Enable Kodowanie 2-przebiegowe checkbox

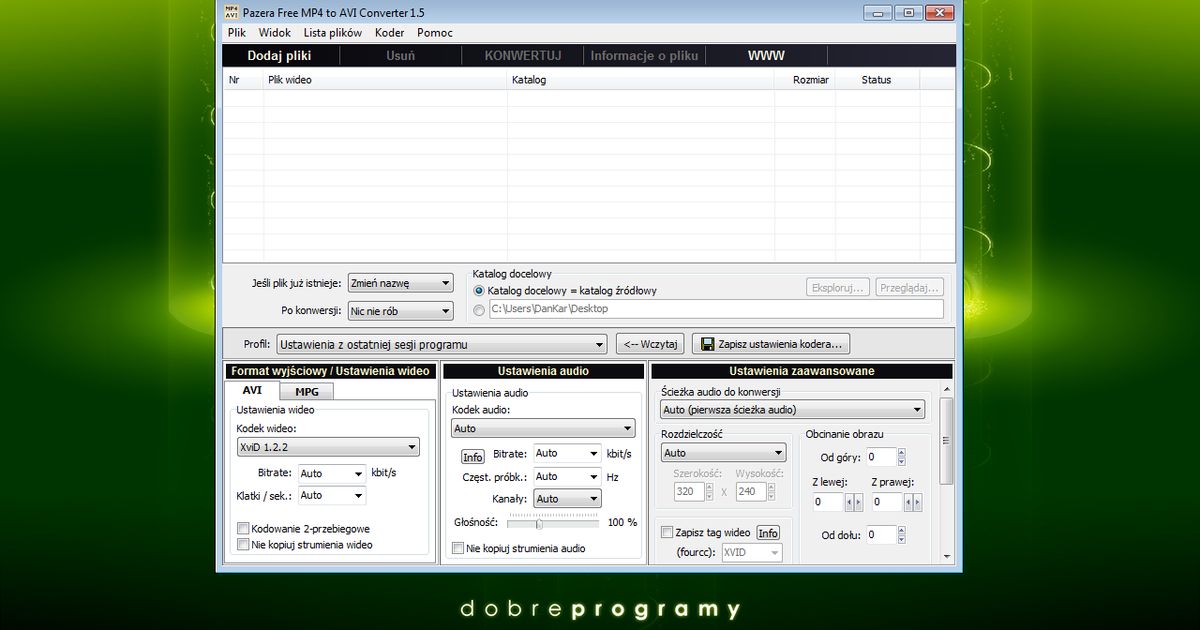click(243, 528)
